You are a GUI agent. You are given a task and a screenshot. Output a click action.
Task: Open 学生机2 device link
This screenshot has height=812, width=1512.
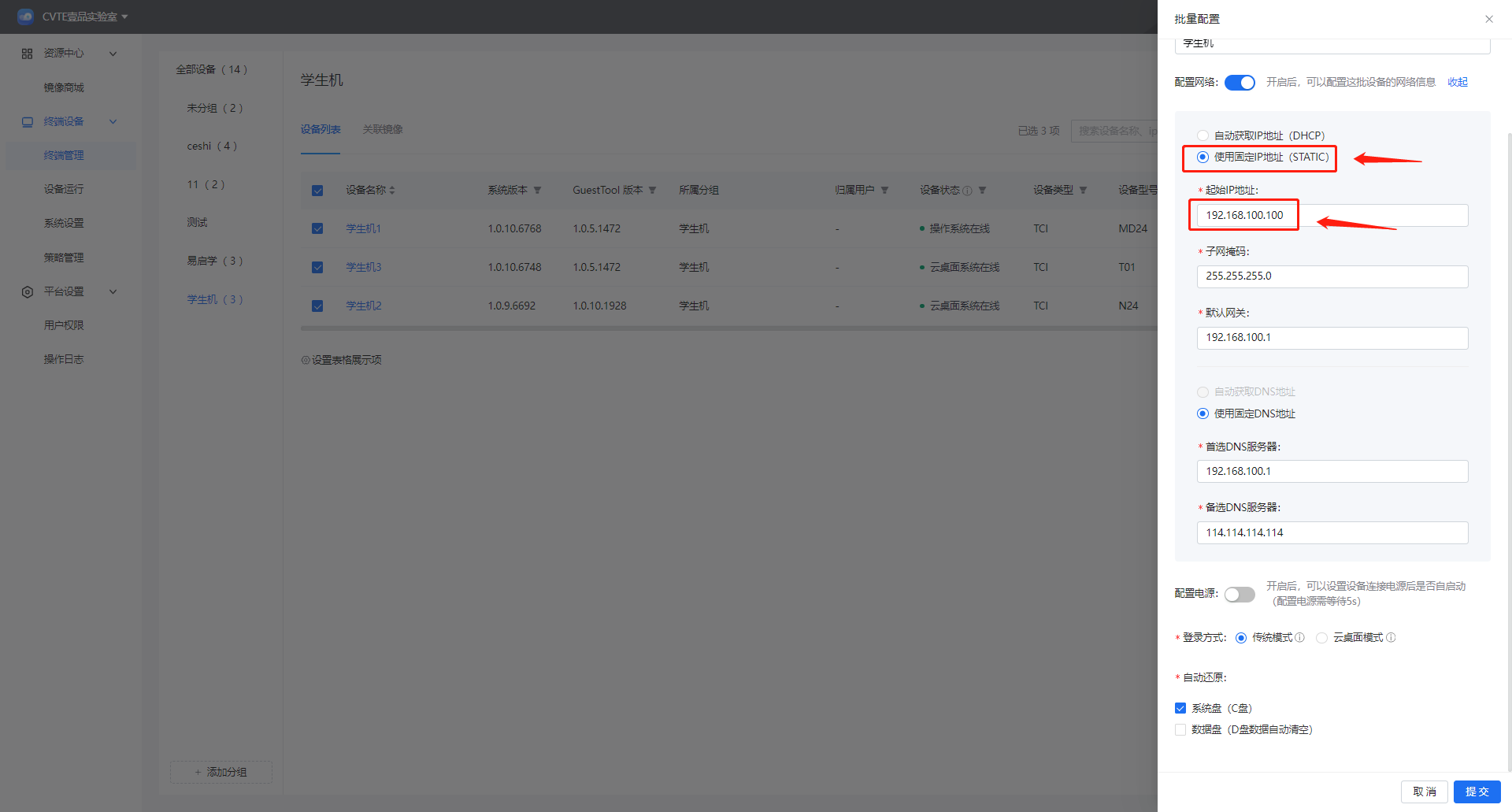pos(363,306)
